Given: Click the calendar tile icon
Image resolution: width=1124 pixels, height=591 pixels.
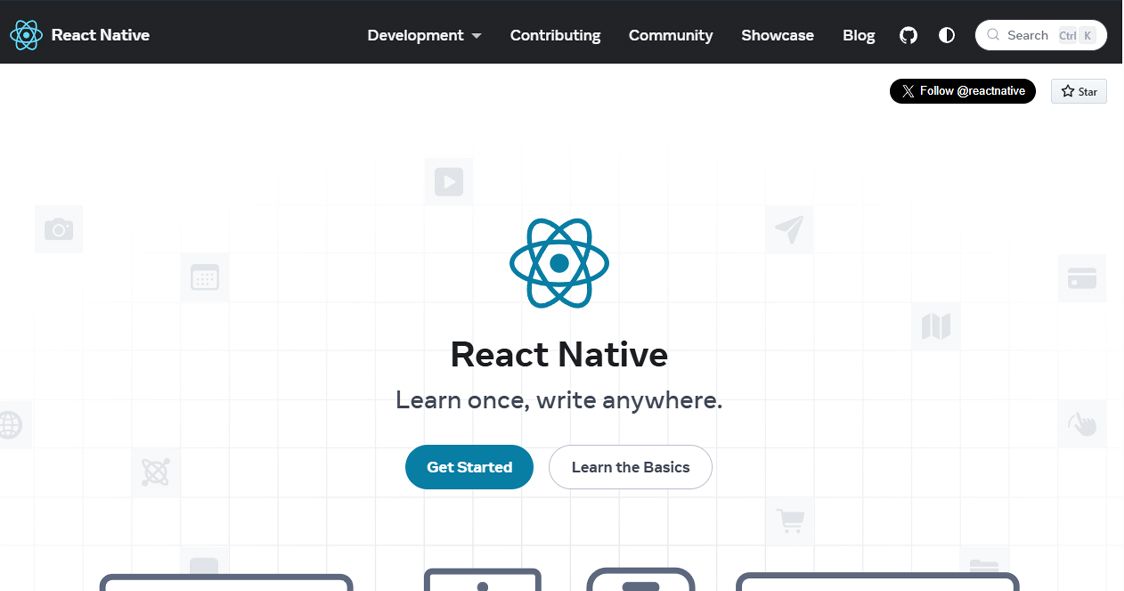Looking at the screenshot, I should [x=204, y=277].
